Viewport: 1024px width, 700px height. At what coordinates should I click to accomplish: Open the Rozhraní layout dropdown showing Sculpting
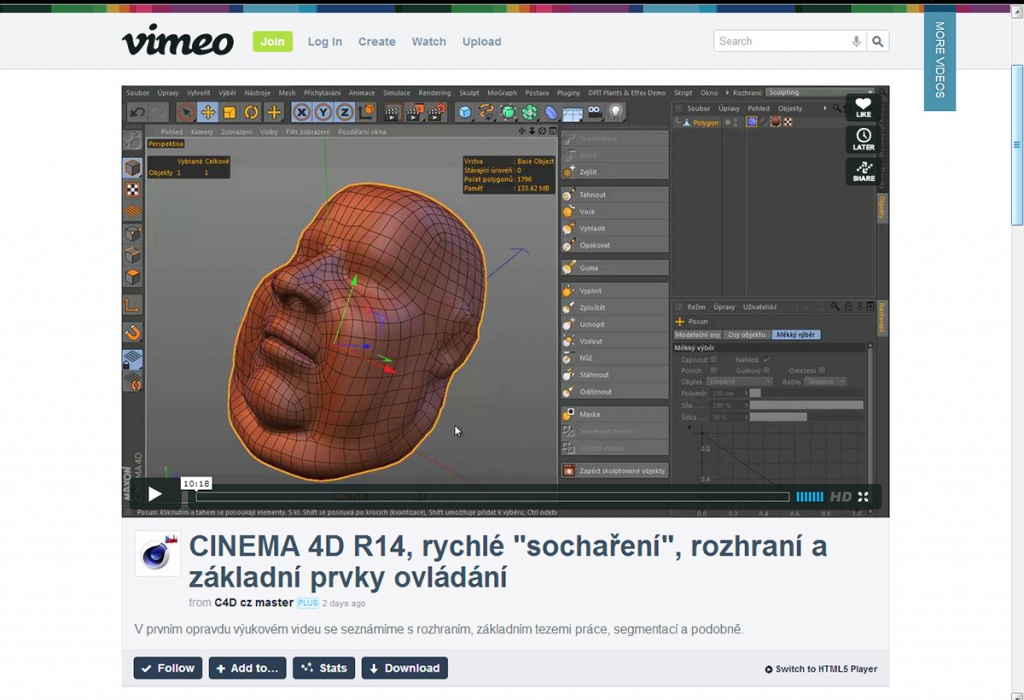820,93
